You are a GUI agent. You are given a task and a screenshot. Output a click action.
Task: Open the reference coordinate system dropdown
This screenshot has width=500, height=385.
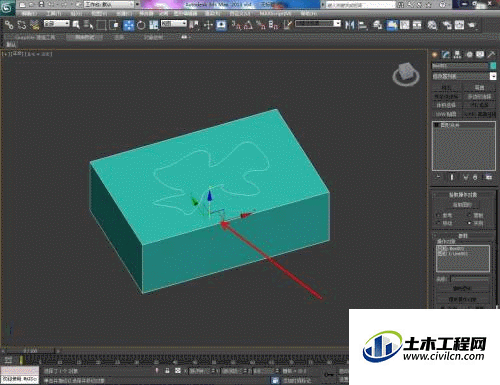tap(174, 23)
